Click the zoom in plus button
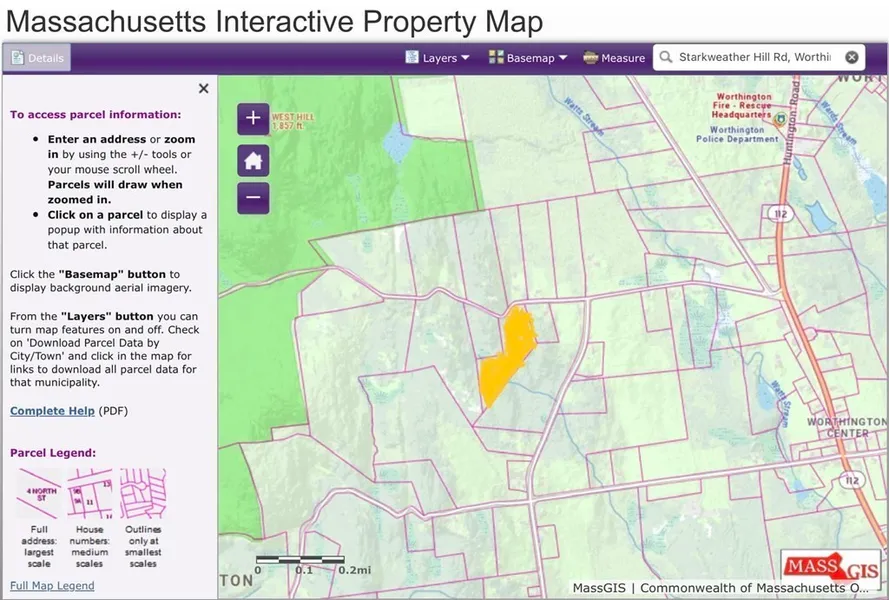The width and height of the screenshot is (889, 600). coord(253,118)
